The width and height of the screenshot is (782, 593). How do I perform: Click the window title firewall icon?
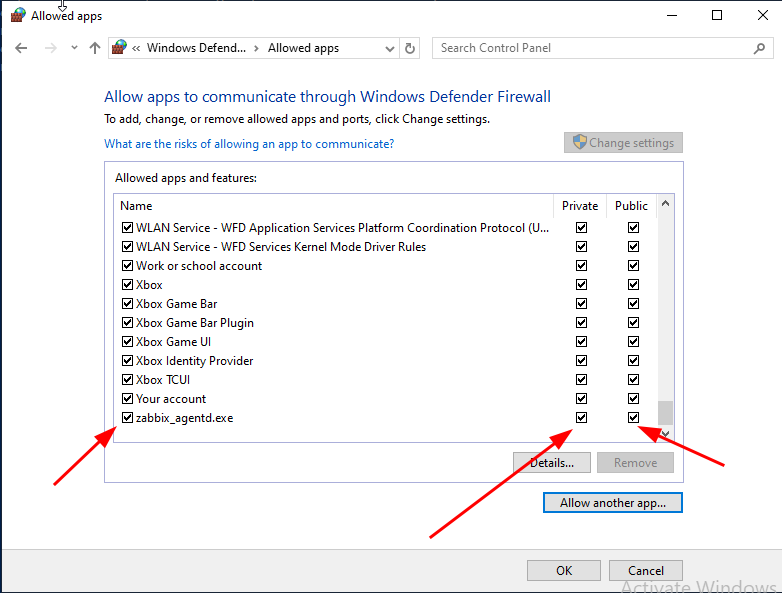click(x=18, y=15)
